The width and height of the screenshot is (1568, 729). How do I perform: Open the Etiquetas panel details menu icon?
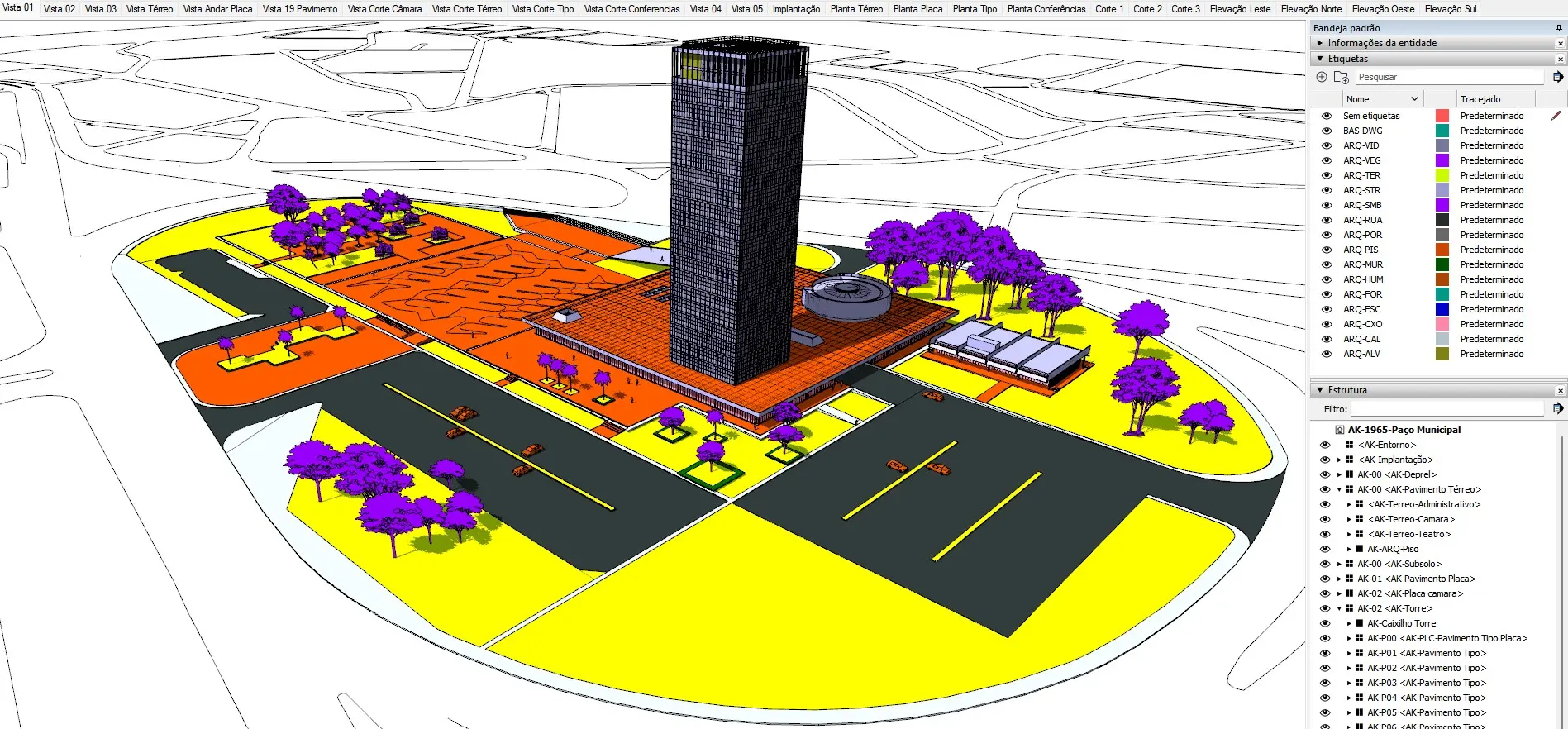[1558, 77]
